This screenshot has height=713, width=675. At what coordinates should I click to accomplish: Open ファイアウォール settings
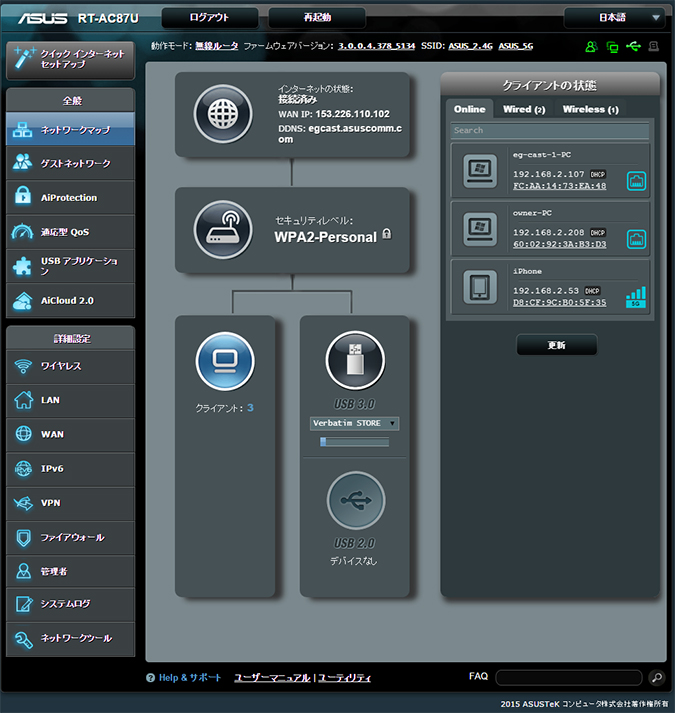click(71, 537)
